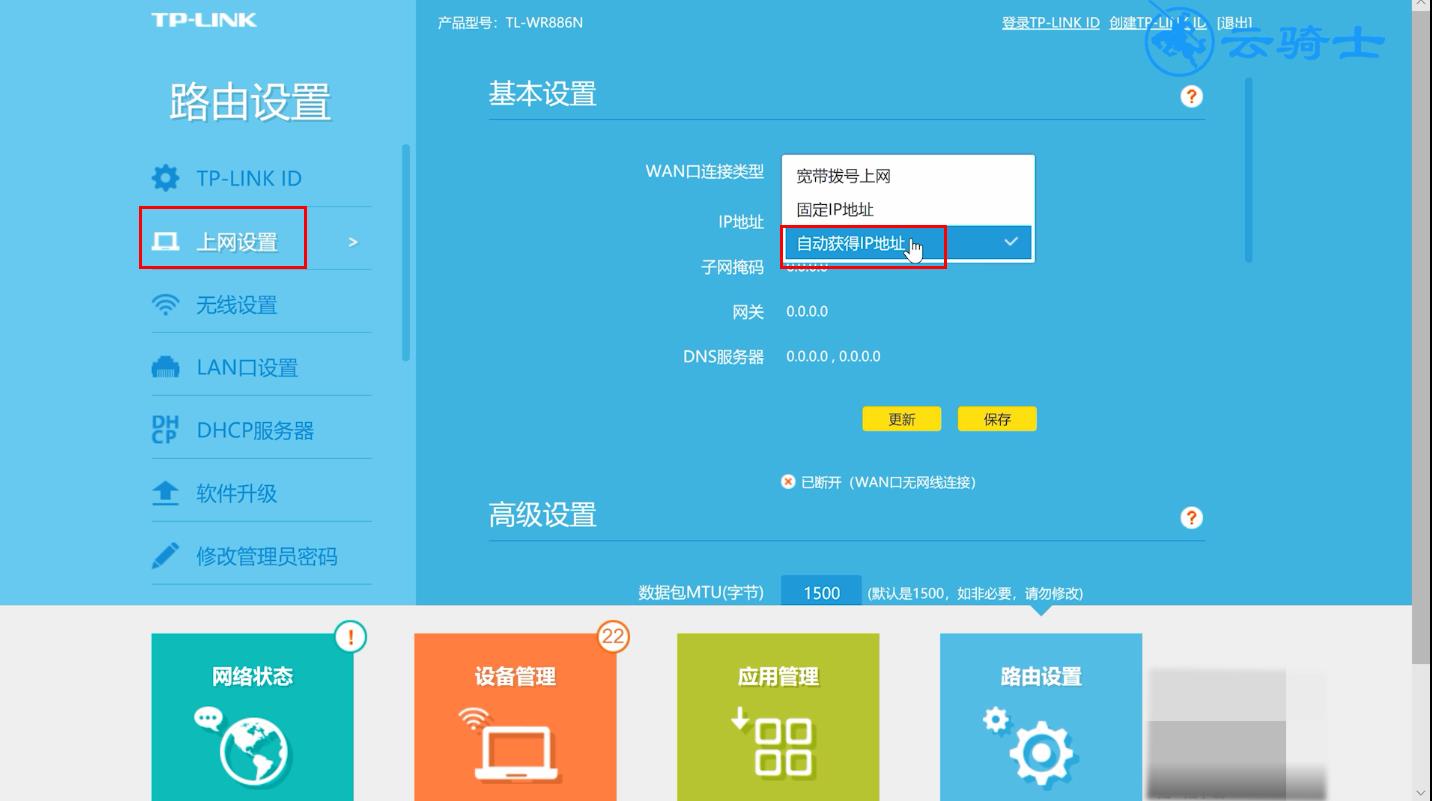Click the pencil icon beside 修改管理员密码

(x=165, y=555)
